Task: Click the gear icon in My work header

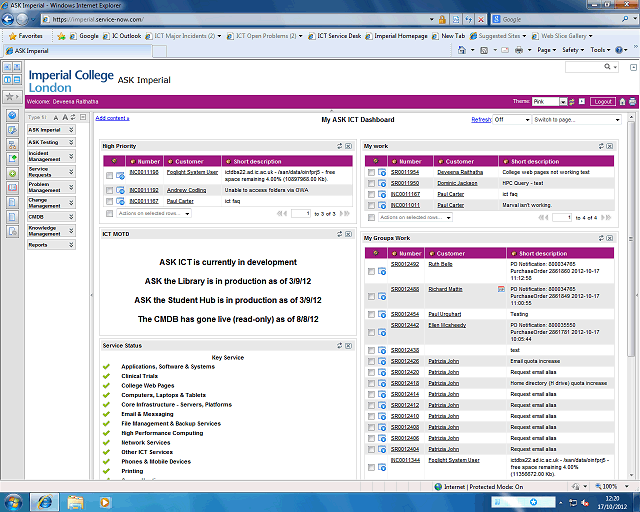Action: tap(374, 161)
